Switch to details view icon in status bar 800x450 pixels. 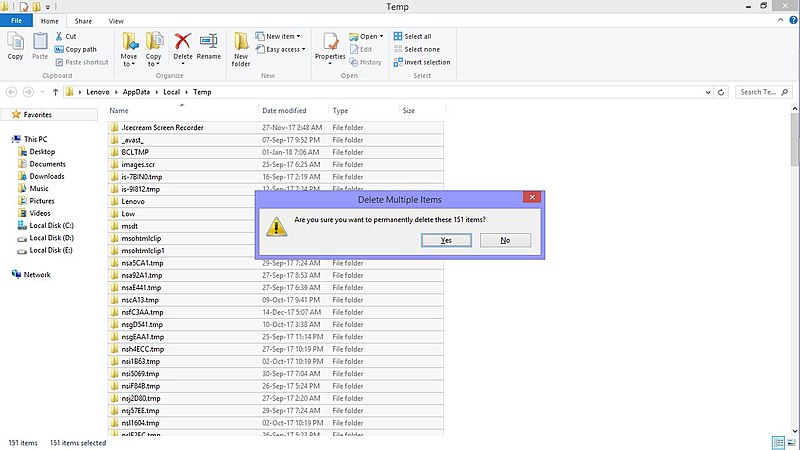tap(778, 442)
